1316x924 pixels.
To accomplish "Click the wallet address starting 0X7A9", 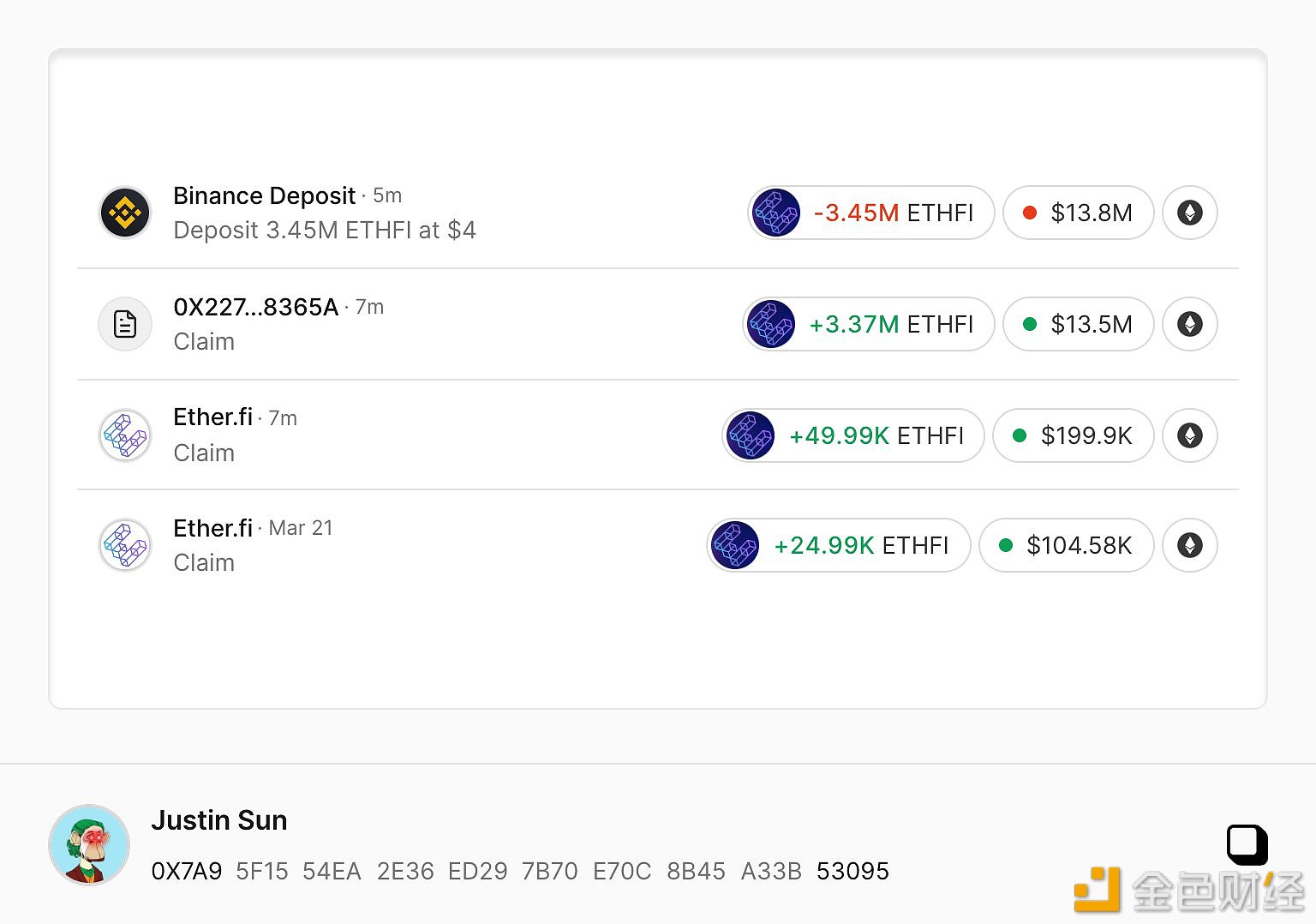I will pyautogui.click(x=520, y=871).
